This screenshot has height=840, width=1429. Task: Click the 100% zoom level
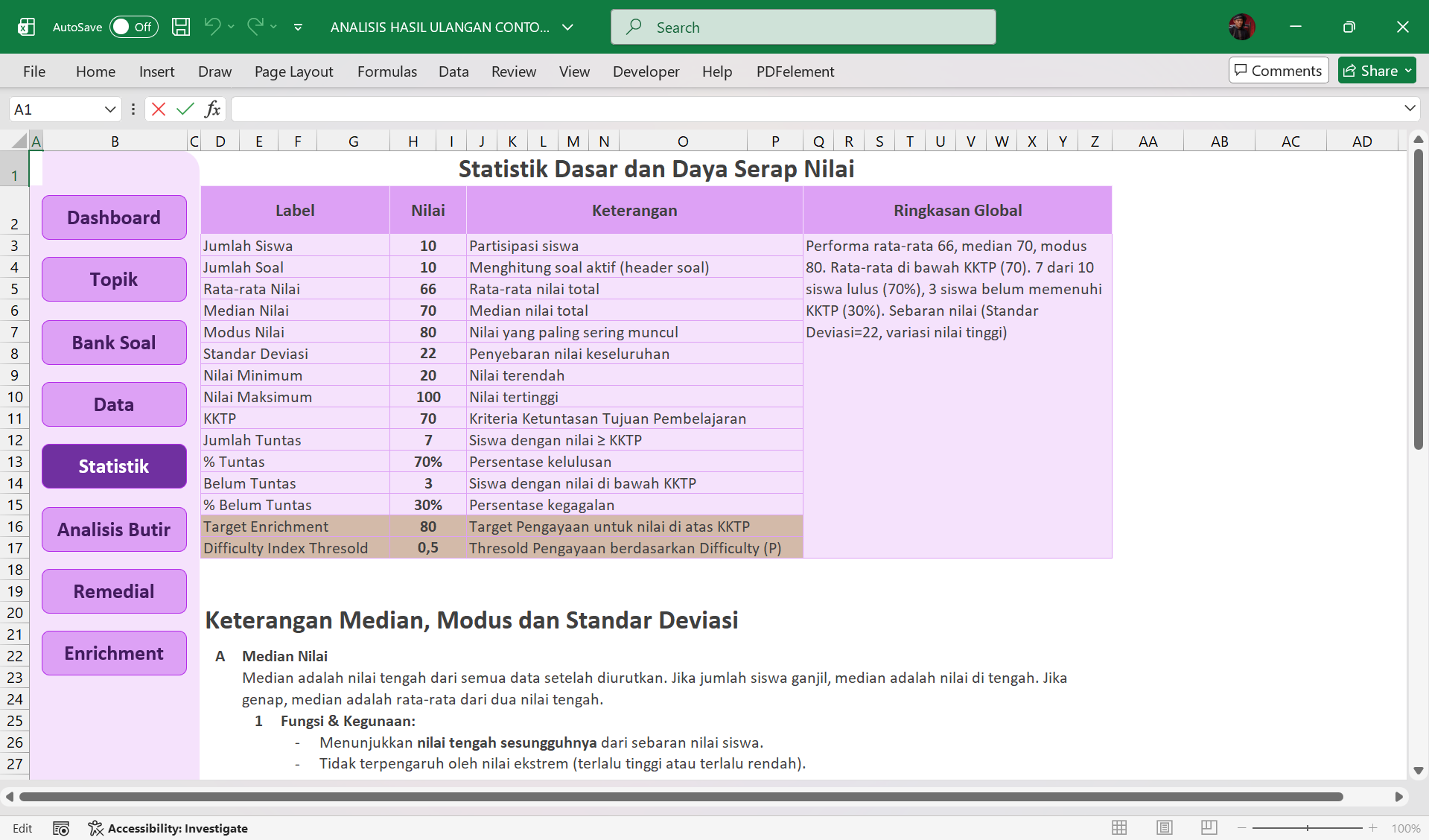click(x=1405, y=828)
